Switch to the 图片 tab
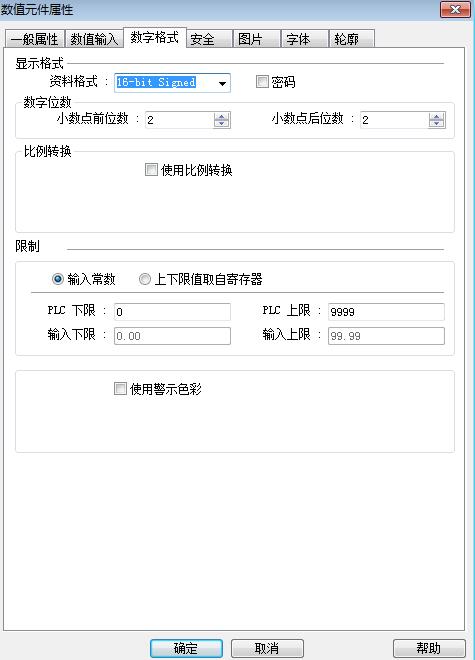This screenshot has width=475, height=660. pos(257,39)
